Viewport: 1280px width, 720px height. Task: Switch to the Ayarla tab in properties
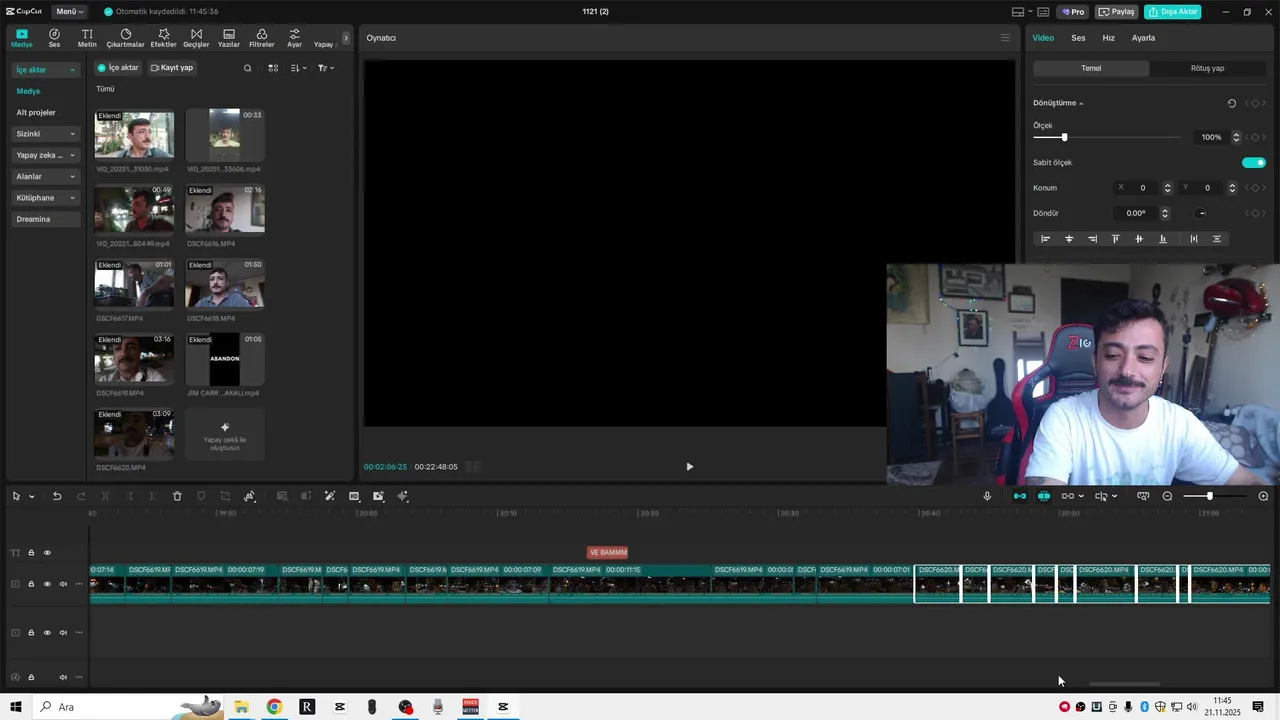coord(1143,38)
